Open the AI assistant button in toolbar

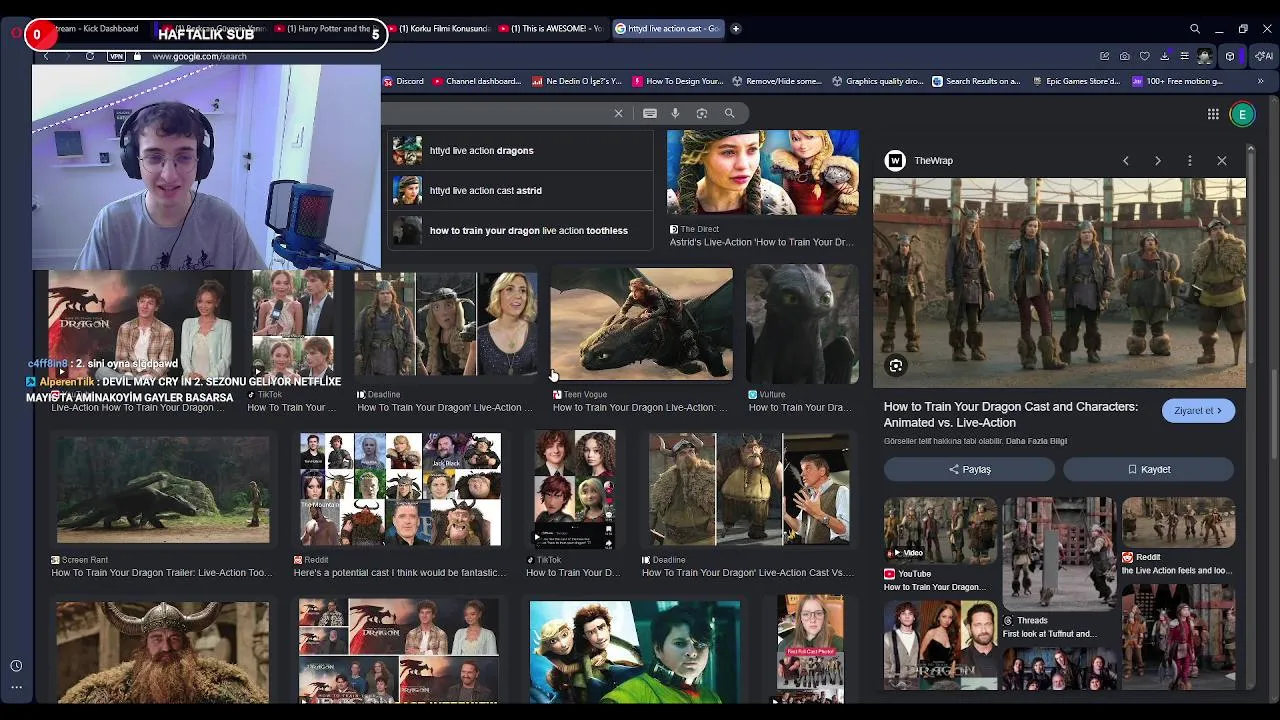1262,57
